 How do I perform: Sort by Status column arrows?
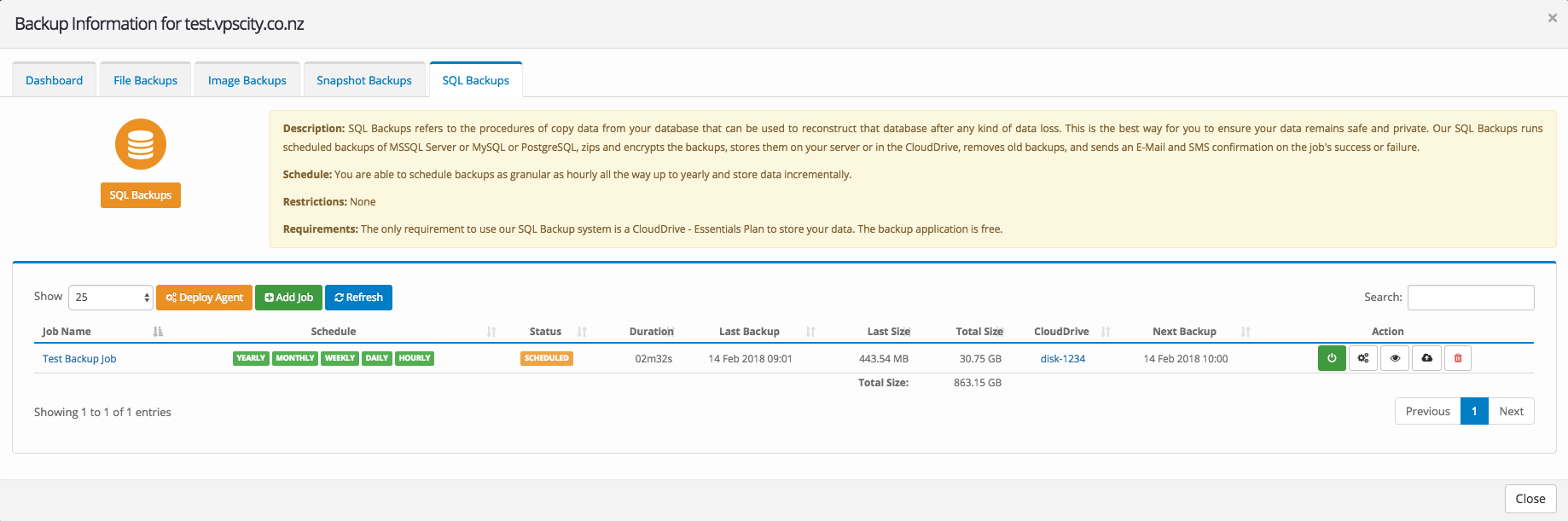(x=582, y=332)
